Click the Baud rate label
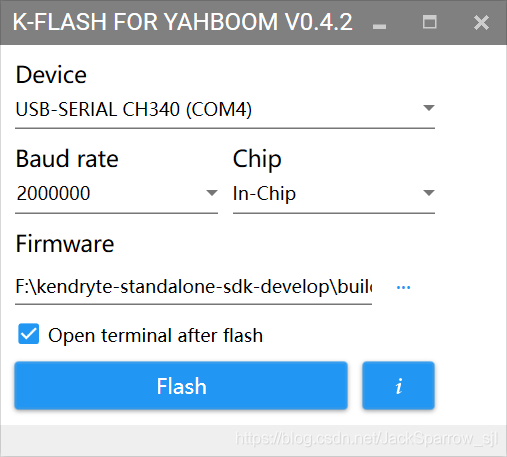 [67, 159]
